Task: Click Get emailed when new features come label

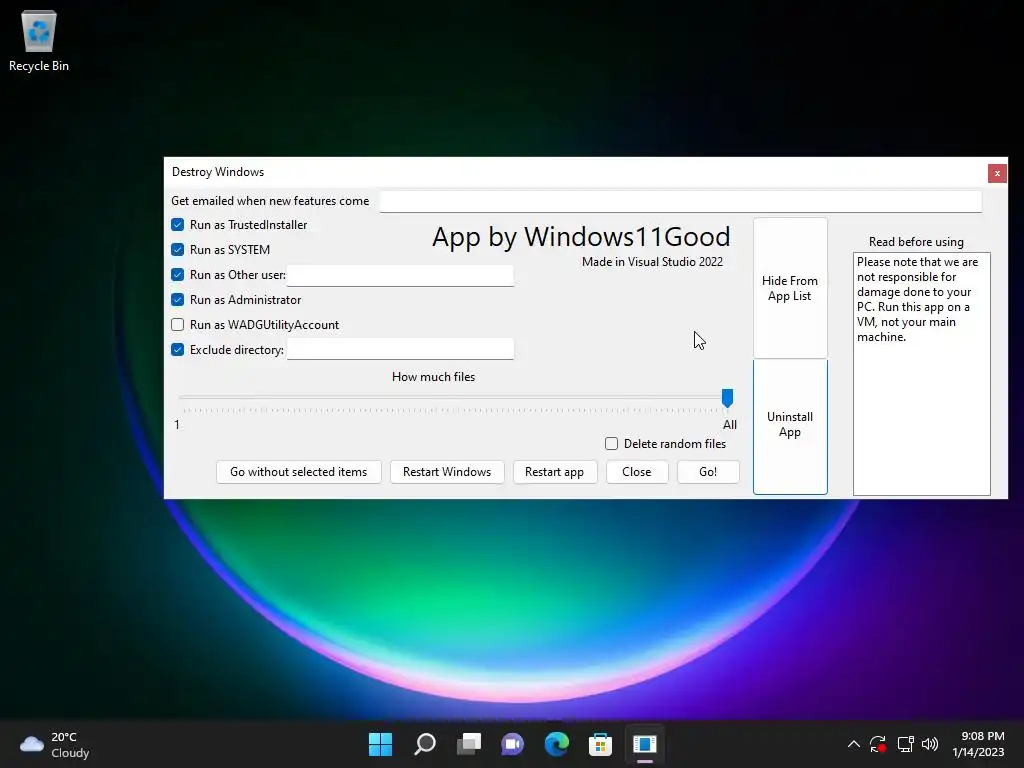Action: [270, 201]
